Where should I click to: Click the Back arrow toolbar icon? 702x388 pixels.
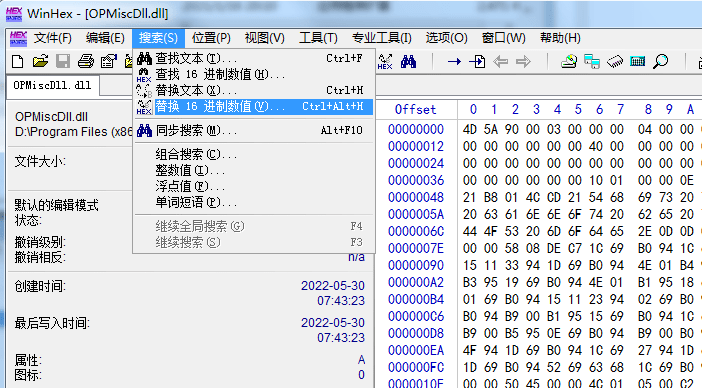click(x=500, y=61)
